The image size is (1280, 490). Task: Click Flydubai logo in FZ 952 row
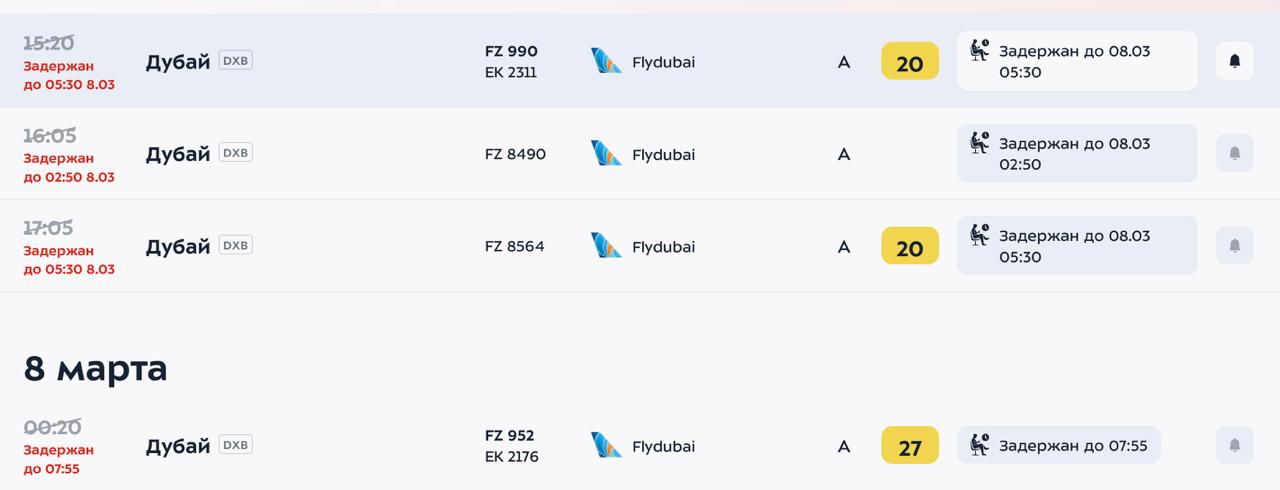click(606, 446)
